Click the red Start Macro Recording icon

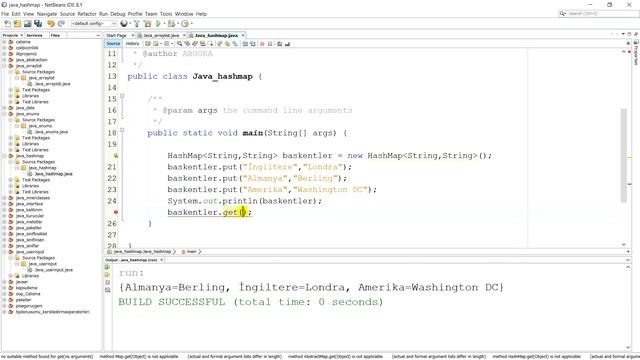(x=262, y=44)
